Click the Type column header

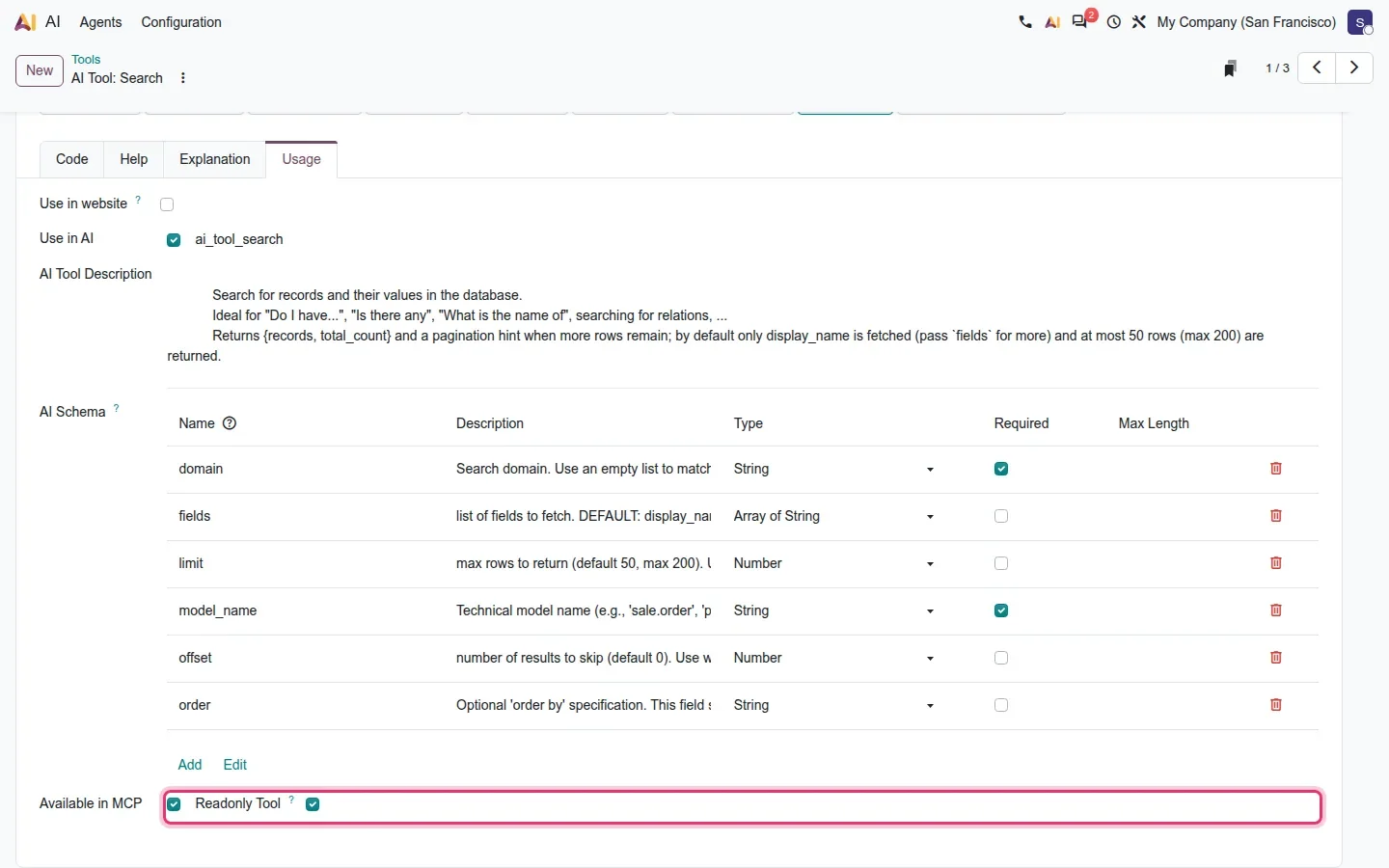(749, 423)
